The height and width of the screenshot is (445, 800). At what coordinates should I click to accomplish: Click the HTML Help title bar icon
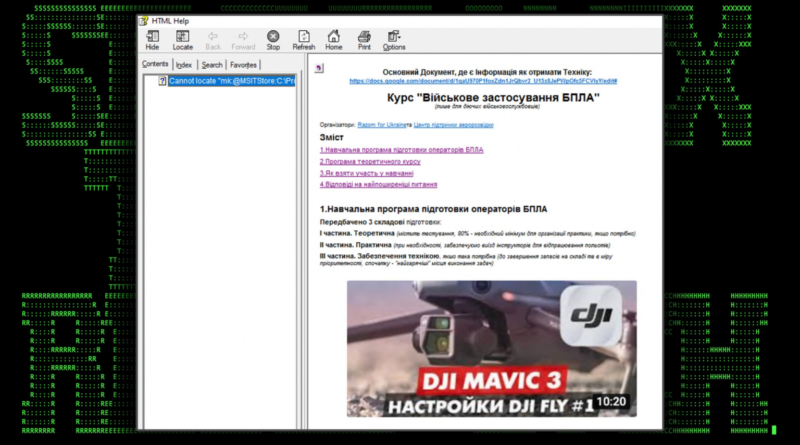click(143, 21)
